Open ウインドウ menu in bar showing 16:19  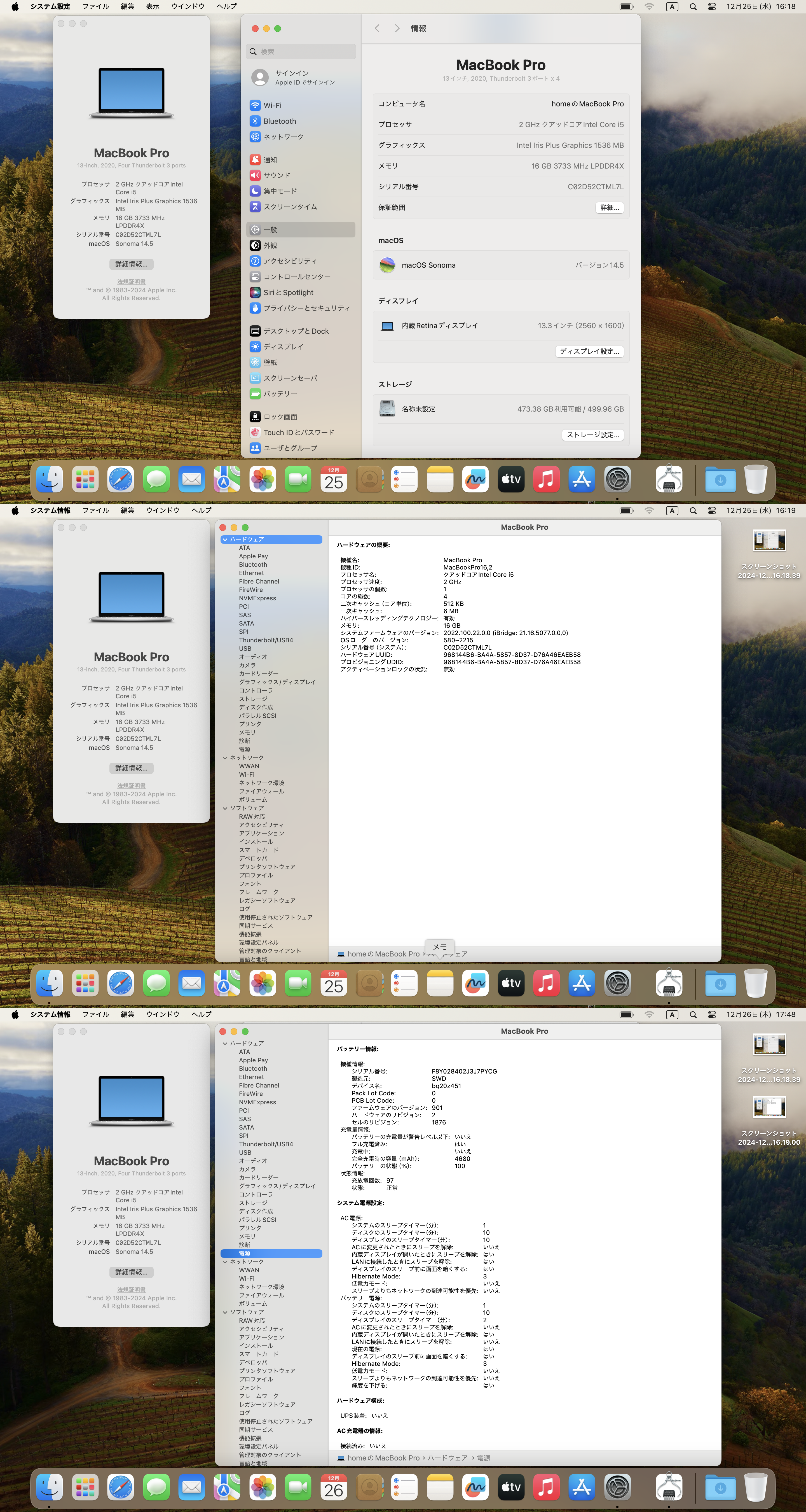tap(163, 511)
